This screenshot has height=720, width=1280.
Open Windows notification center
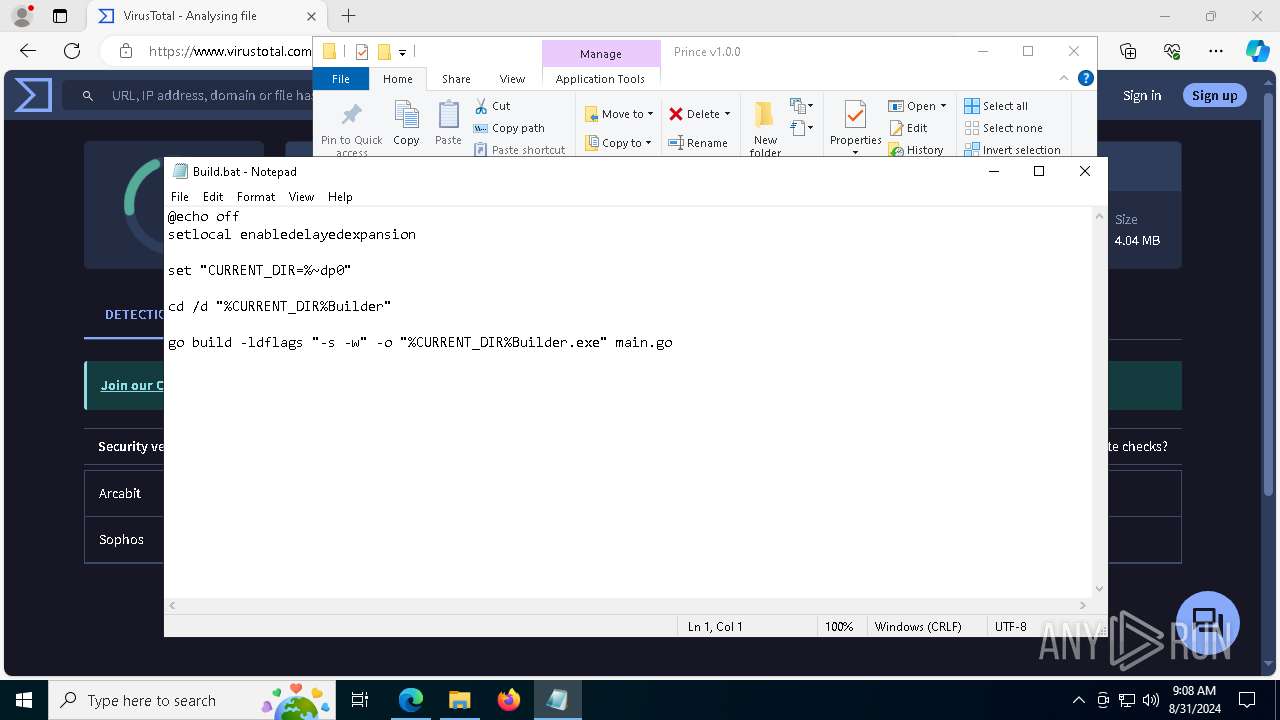pyautogui.click(x=1247, y=700)
